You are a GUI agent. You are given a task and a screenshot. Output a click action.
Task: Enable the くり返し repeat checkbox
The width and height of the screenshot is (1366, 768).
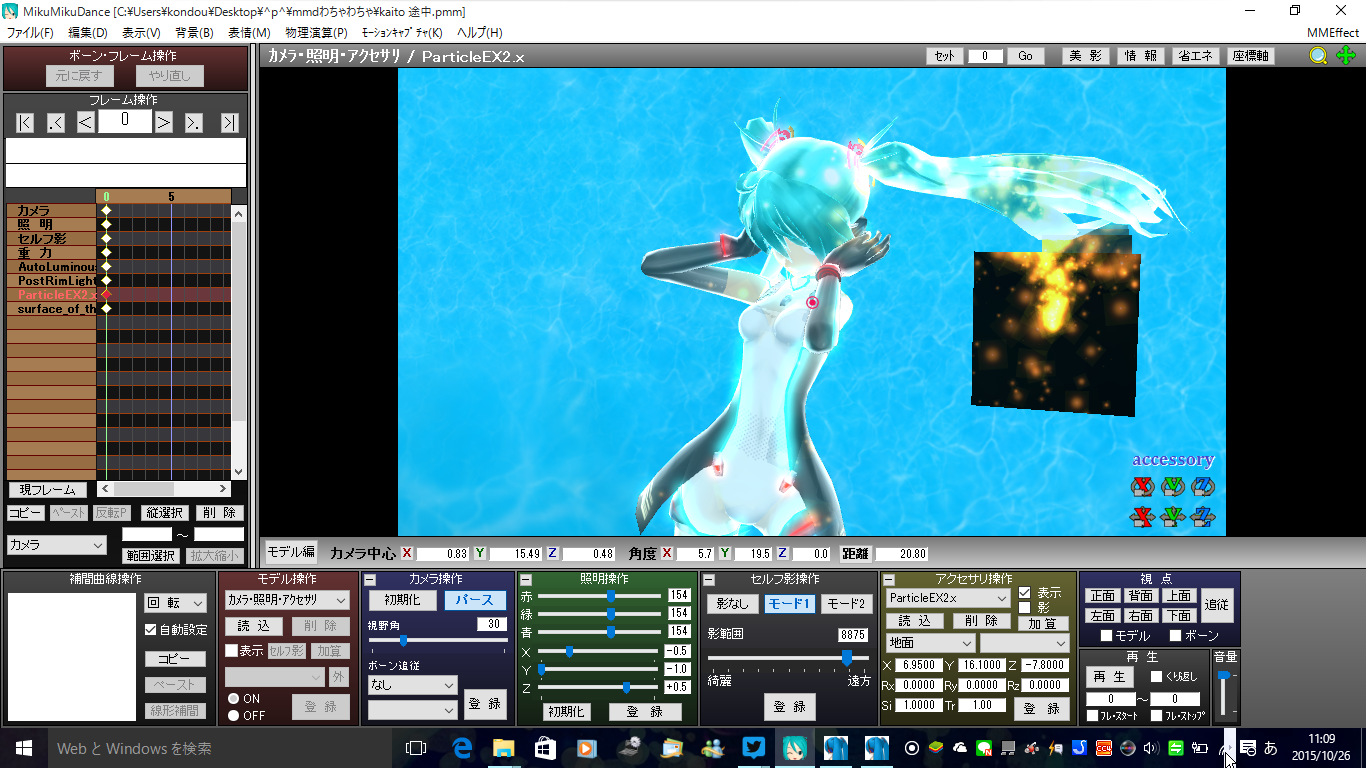tap(1157, 677)
